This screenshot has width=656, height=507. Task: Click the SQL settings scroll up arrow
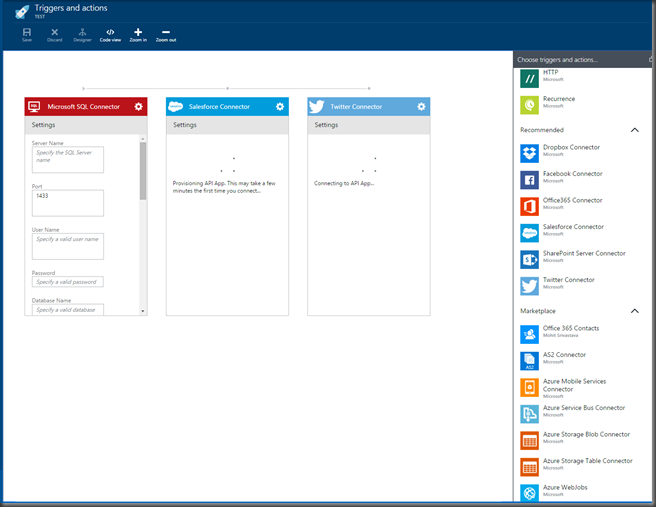click(143, 138)
